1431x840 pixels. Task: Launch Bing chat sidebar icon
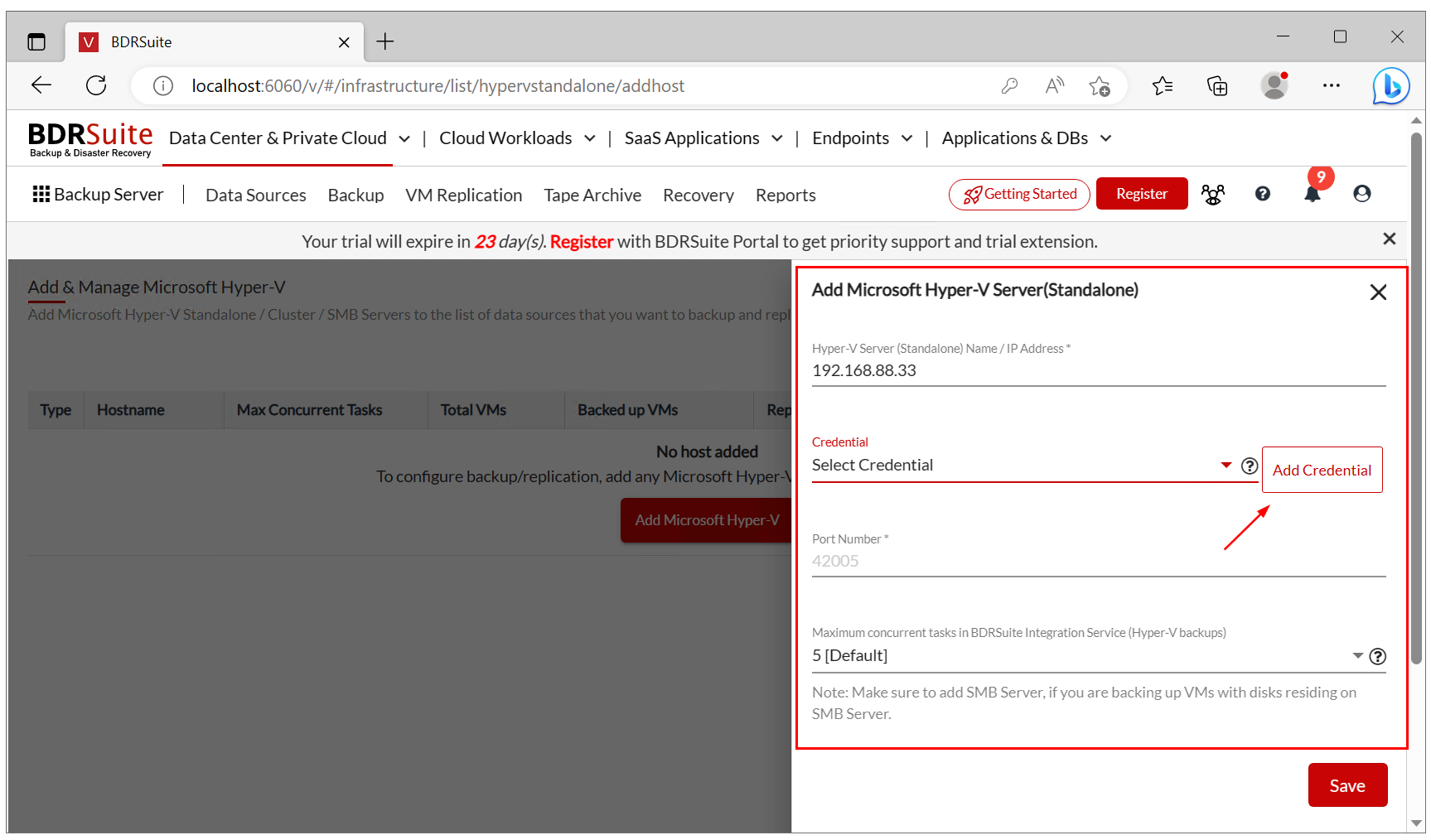pos(1391,86)
